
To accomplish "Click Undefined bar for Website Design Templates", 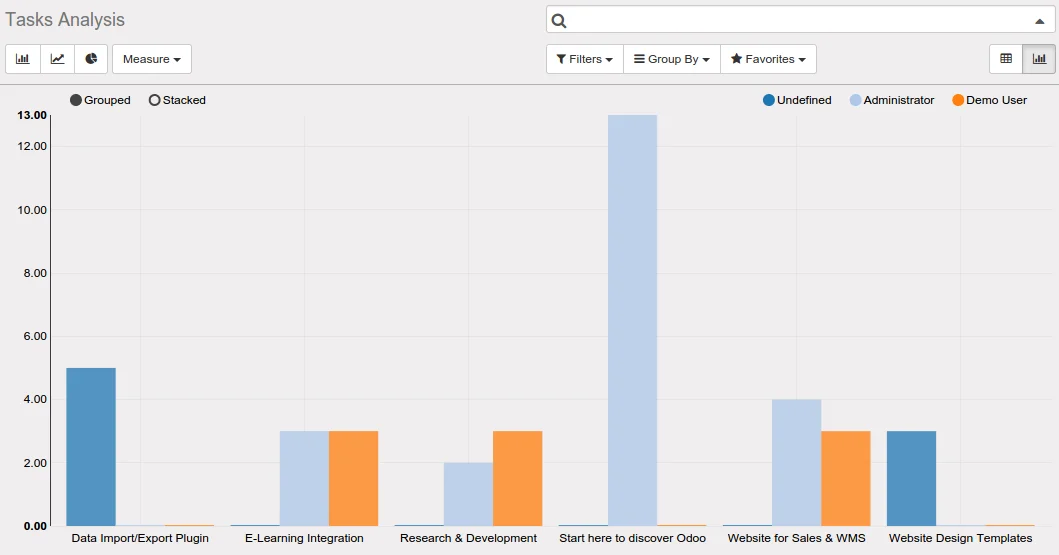I will (x=911, y=479).
